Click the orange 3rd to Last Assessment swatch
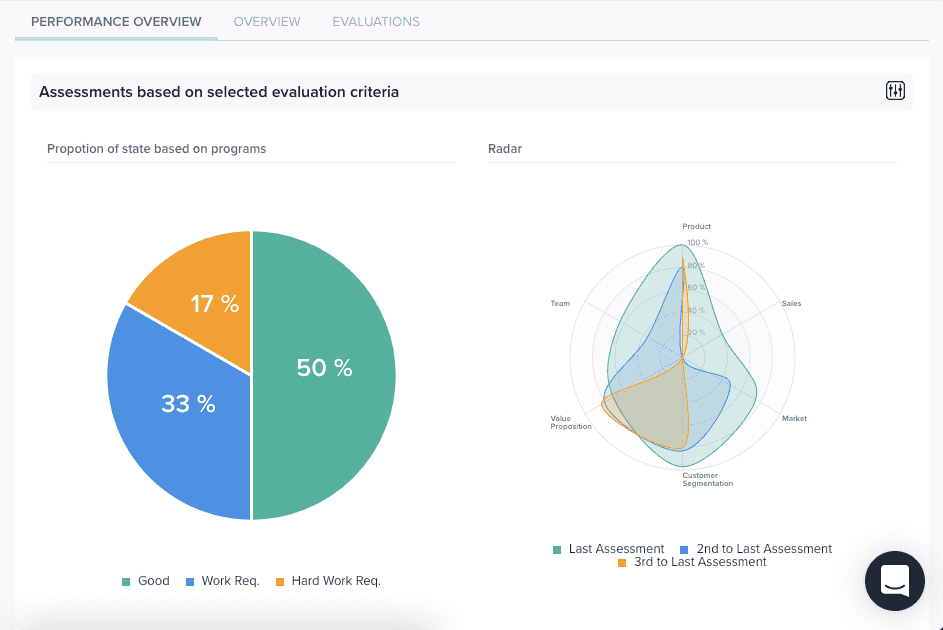943x630 pixels. coord(622,563)
